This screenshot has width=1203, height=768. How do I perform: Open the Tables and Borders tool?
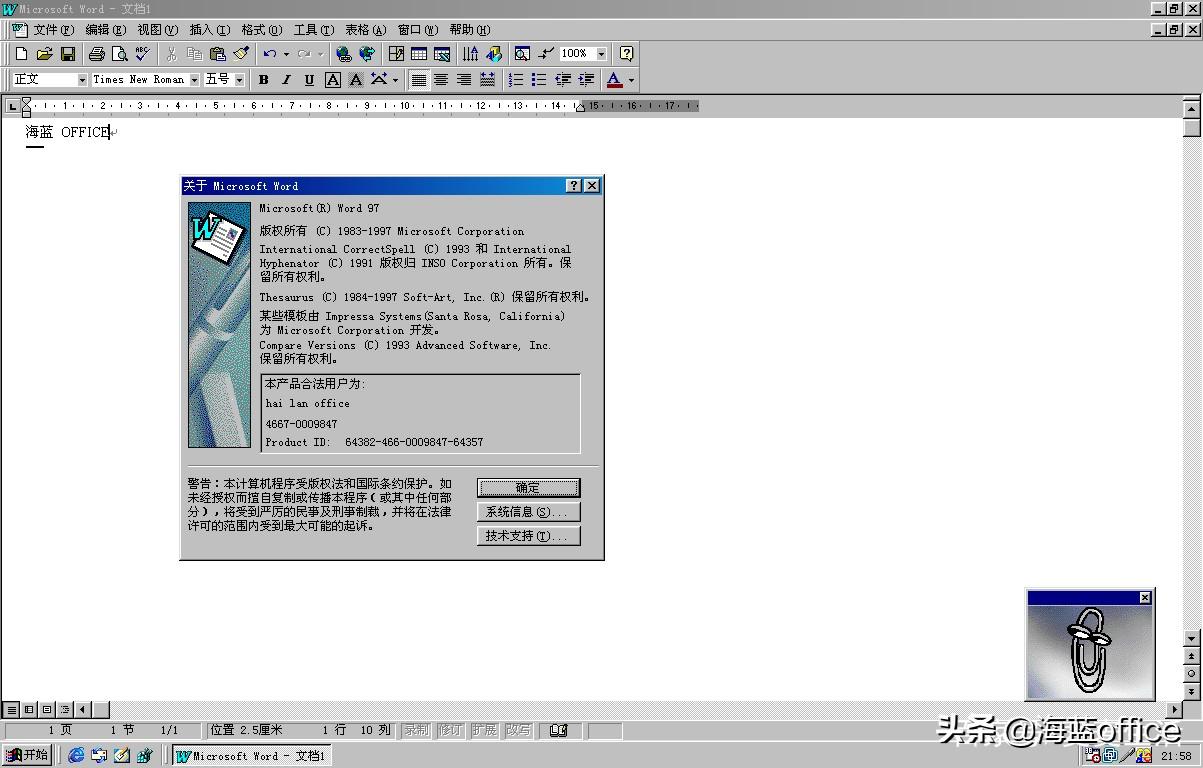[x=396, y=54]
